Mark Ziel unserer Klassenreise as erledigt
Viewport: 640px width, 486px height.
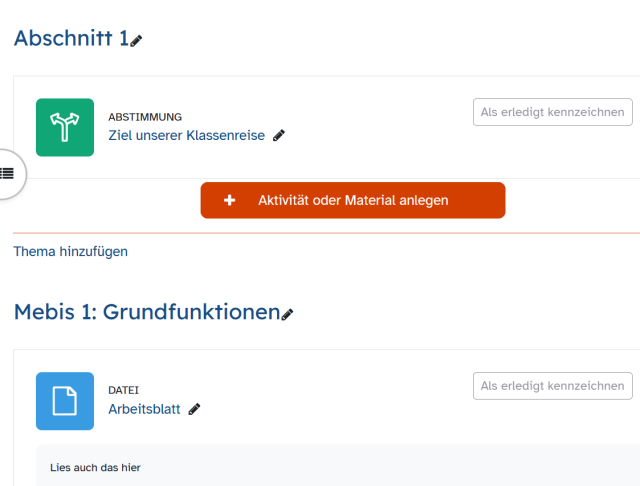coord(552,112)
